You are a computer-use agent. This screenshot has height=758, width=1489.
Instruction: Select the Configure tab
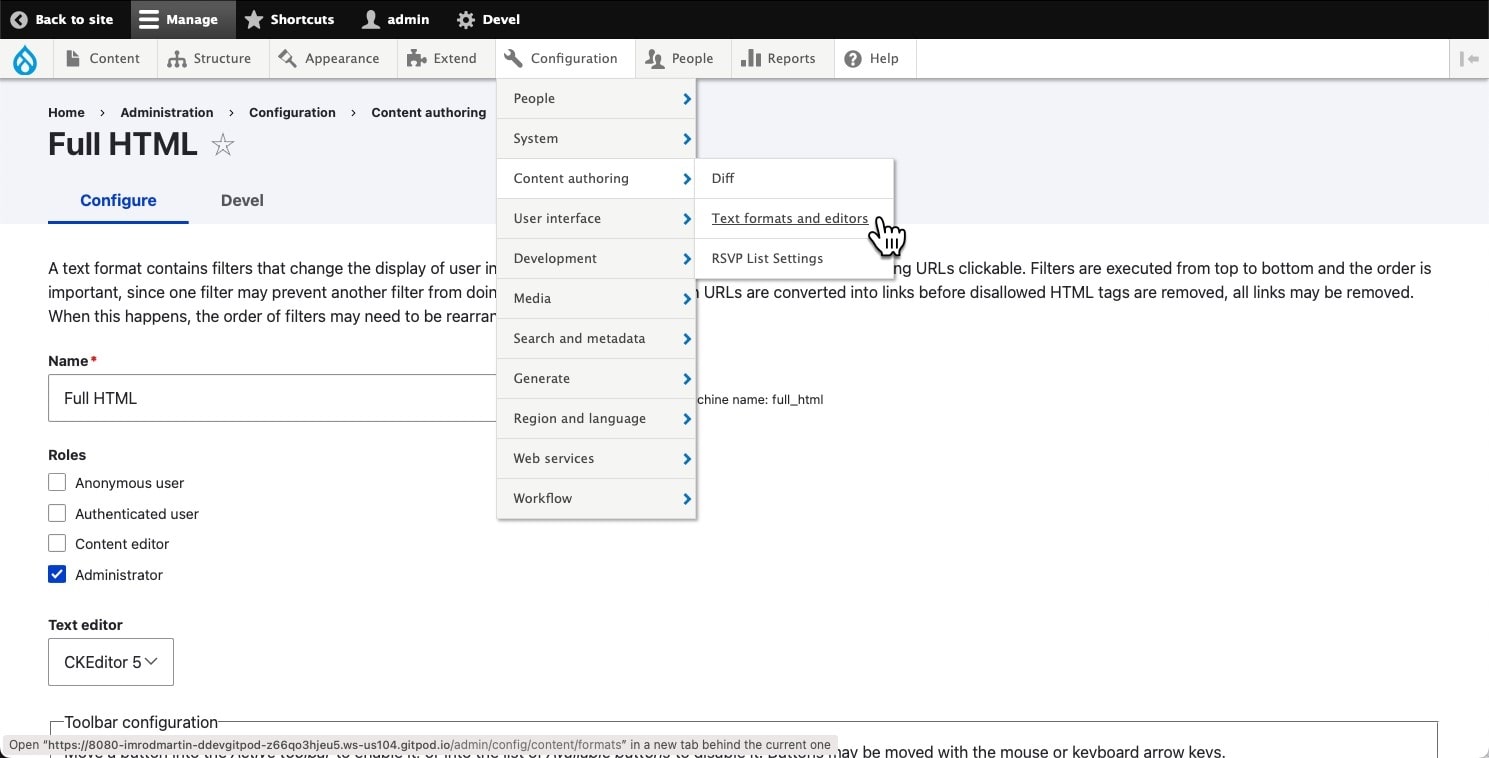click(x=118, y=200)
